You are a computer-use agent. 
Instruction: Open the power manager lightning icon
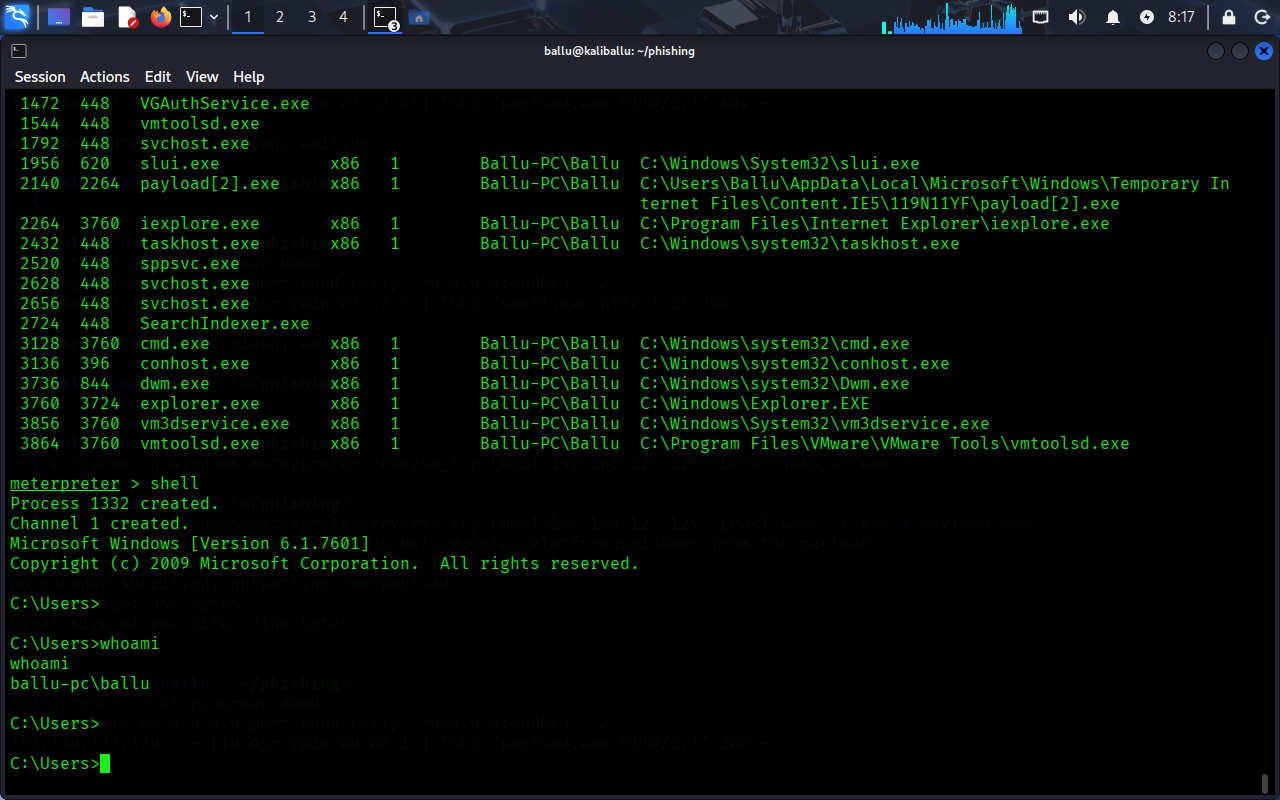1147,17
